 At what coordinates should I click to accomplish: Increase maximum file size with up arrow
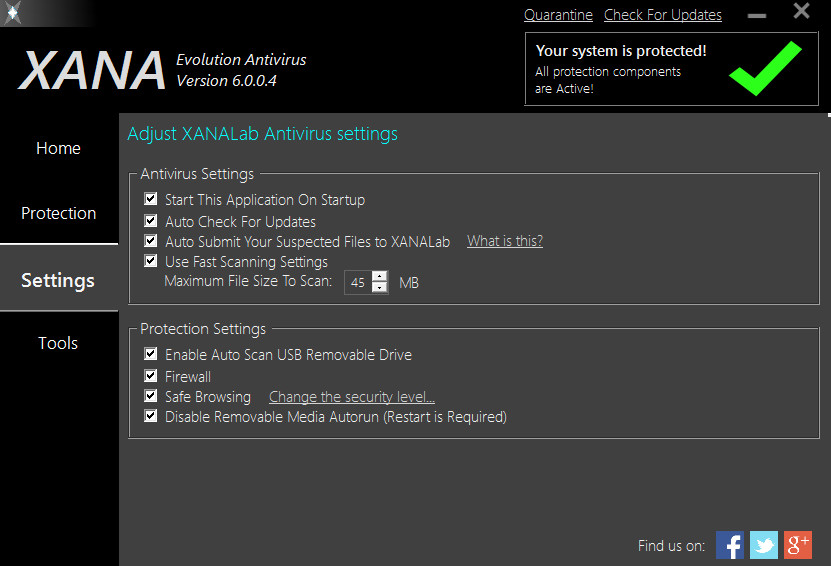tap(379, 276)
